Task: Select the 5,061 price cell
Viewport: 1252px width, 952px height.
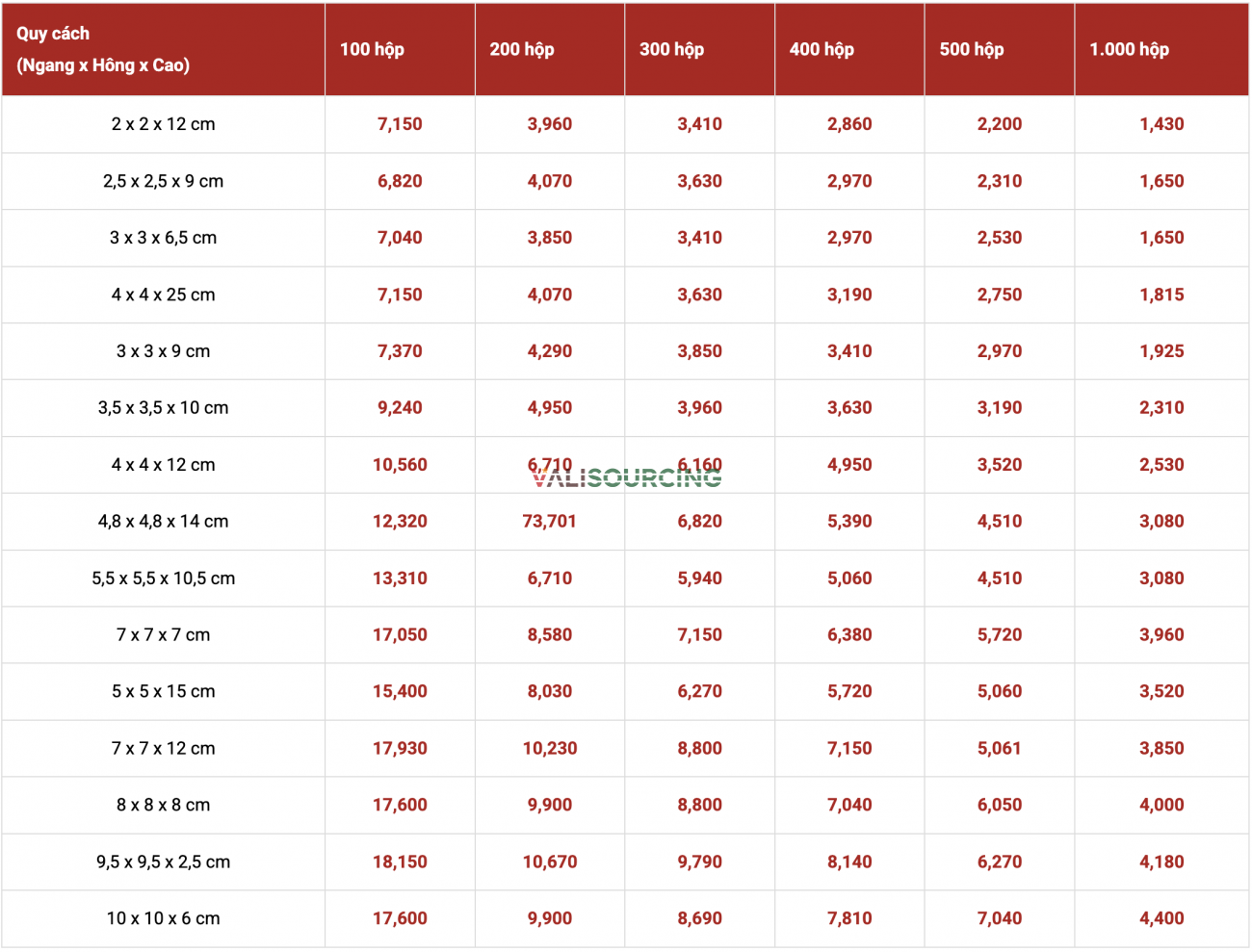Action: [x=999, y=748]
